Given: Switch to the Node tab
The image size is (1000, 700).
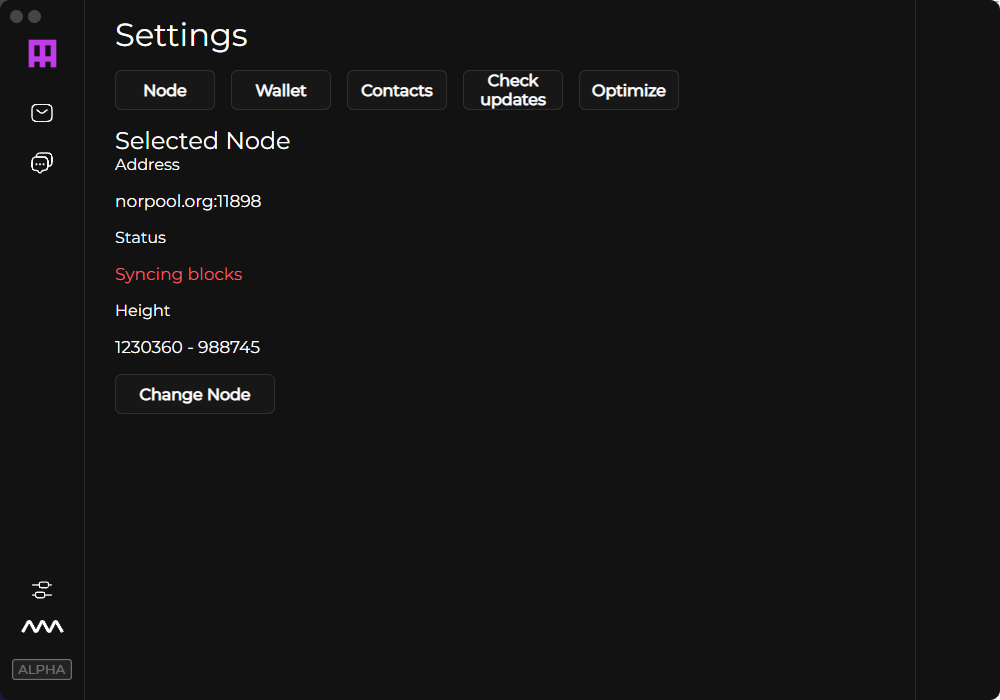Looking at the screenshot, I should (164, 90).
